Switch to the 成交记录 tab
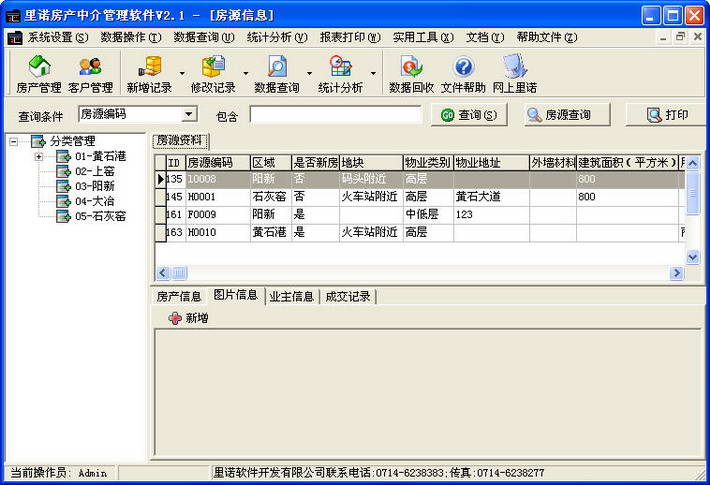The height and width of the screenshot is (485, 710). click(348, 297)
